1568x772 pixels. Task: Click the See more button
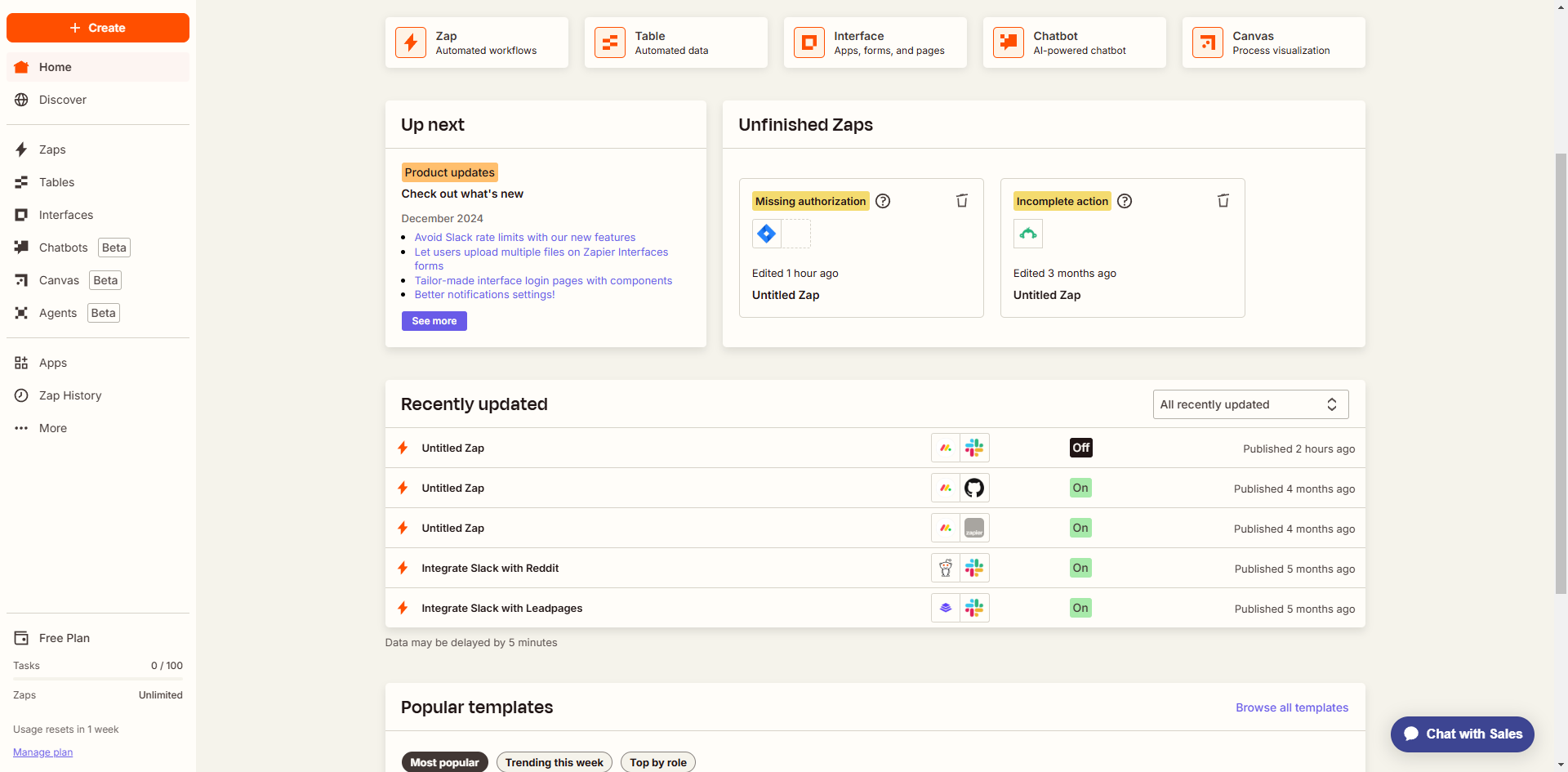point(434,321)
